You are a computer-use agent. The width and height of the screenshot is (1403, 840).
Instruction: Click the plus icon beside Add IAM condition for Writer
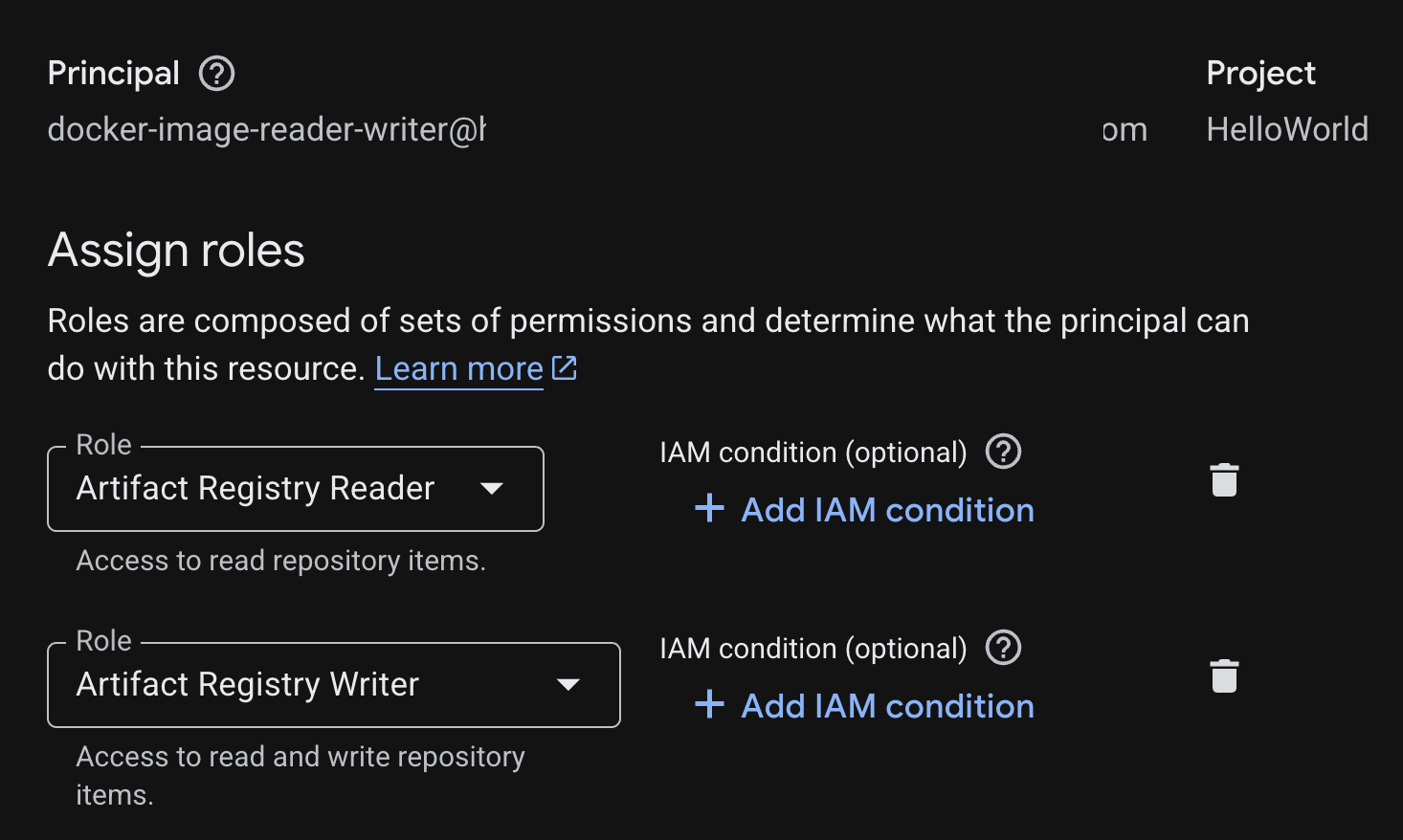click(x=709, y=706)
